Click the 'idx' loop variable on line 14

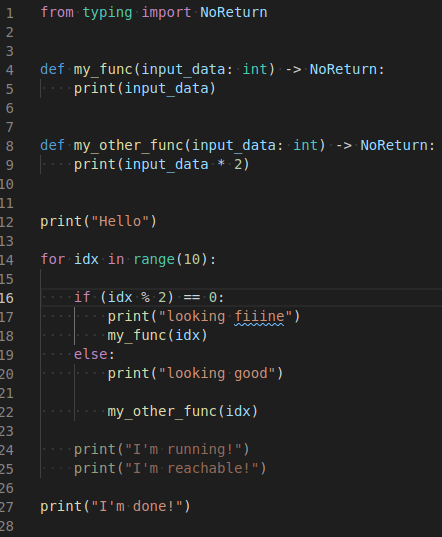click(x=86, y=259)
